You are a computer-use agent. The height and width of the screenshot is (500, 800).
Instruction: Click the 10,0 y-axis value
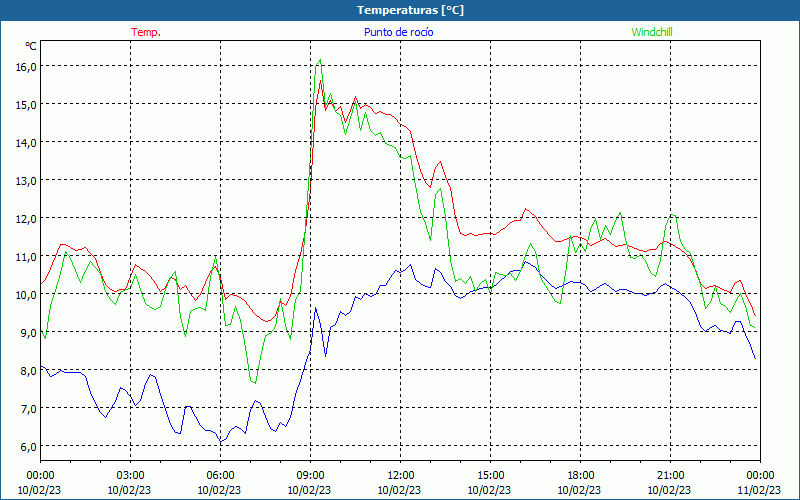pos(26,295)
